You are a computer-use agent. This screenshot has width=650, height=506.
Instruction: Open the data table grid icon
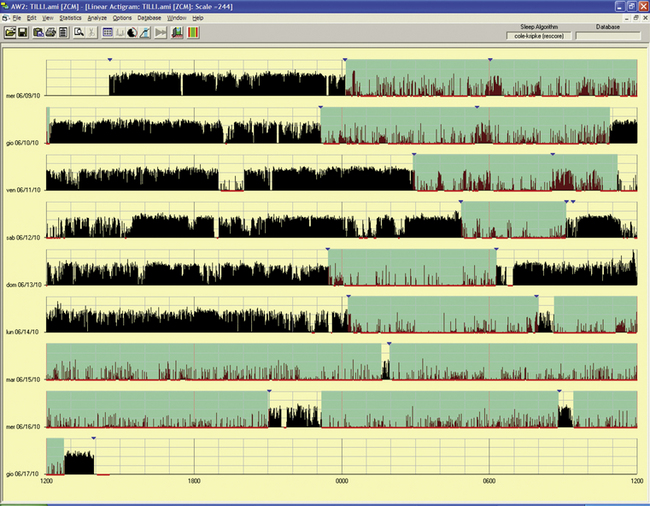click(x=107, y=32)
